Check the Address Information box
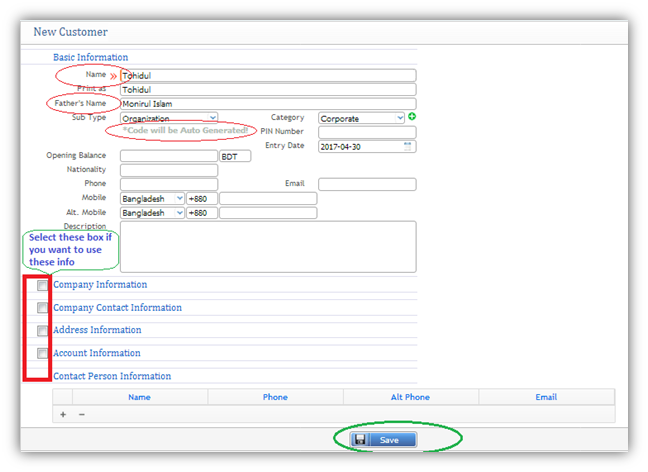The width and height of the screenshot is (648, 472). (x=42, y=331)
